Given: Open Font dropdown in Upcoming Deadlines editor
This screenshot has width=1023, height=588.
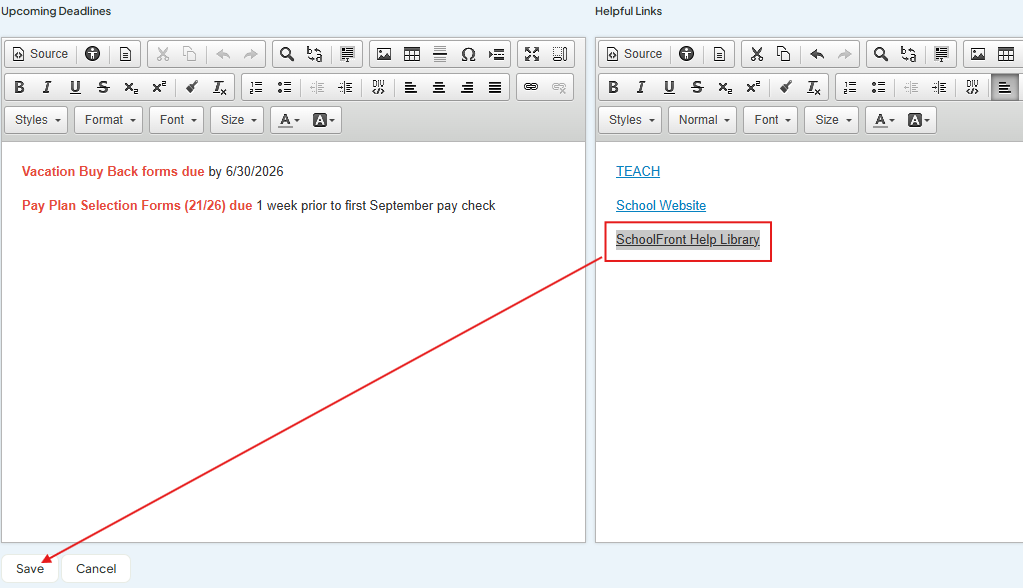Looking at the screenshot, I should click(177, 120).
